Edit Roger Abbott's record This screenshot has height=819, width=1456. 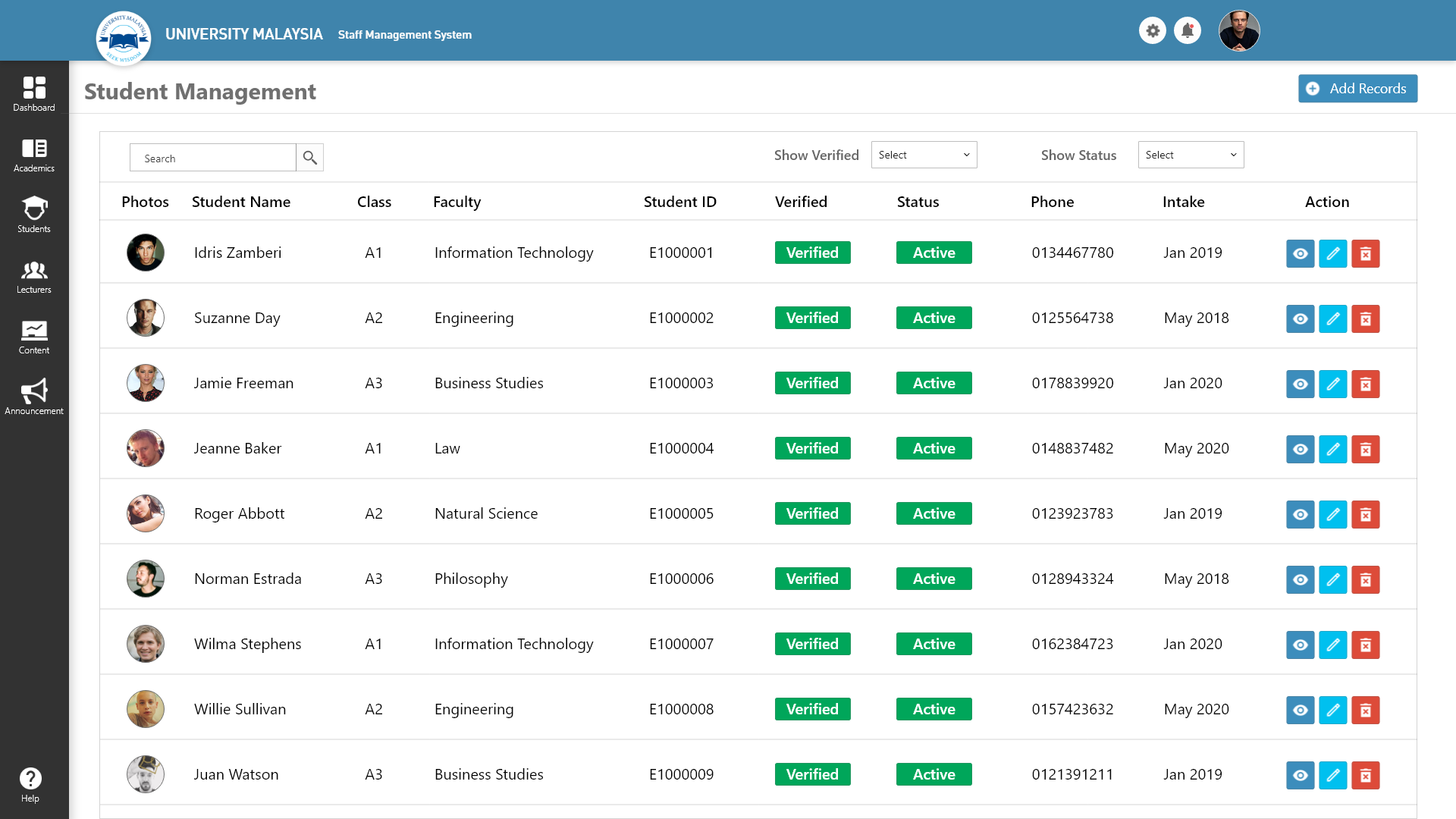tap(1332, 514)
